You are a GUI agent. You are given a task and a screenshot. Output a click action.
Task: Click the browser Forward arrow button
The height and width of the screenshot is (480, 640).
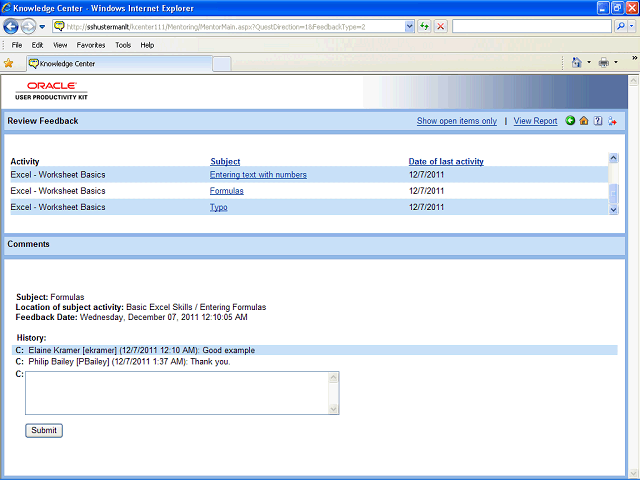28,27
